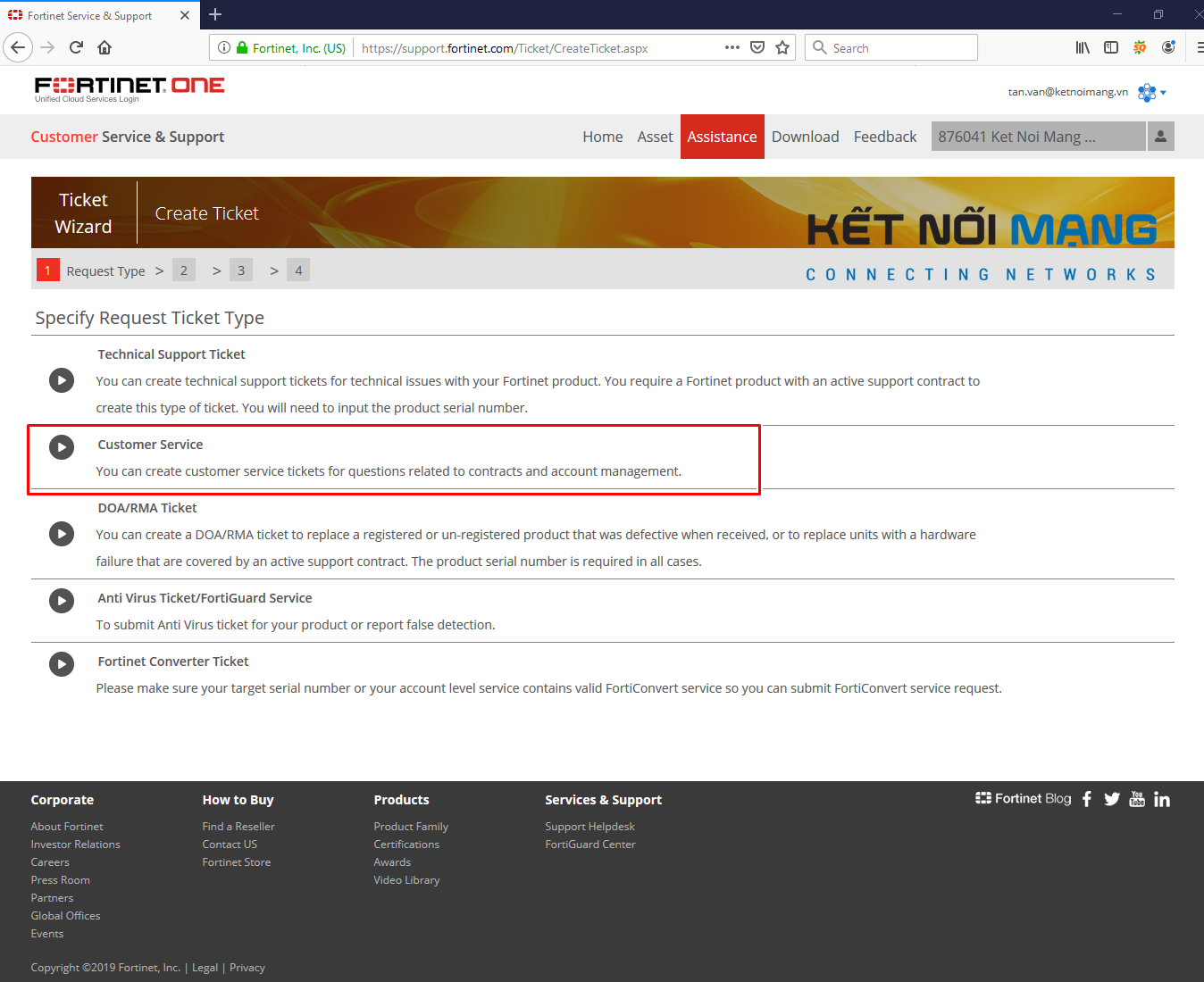1204x982 pixels.
Task: Open the Home menu item
Action: [603, 137]
